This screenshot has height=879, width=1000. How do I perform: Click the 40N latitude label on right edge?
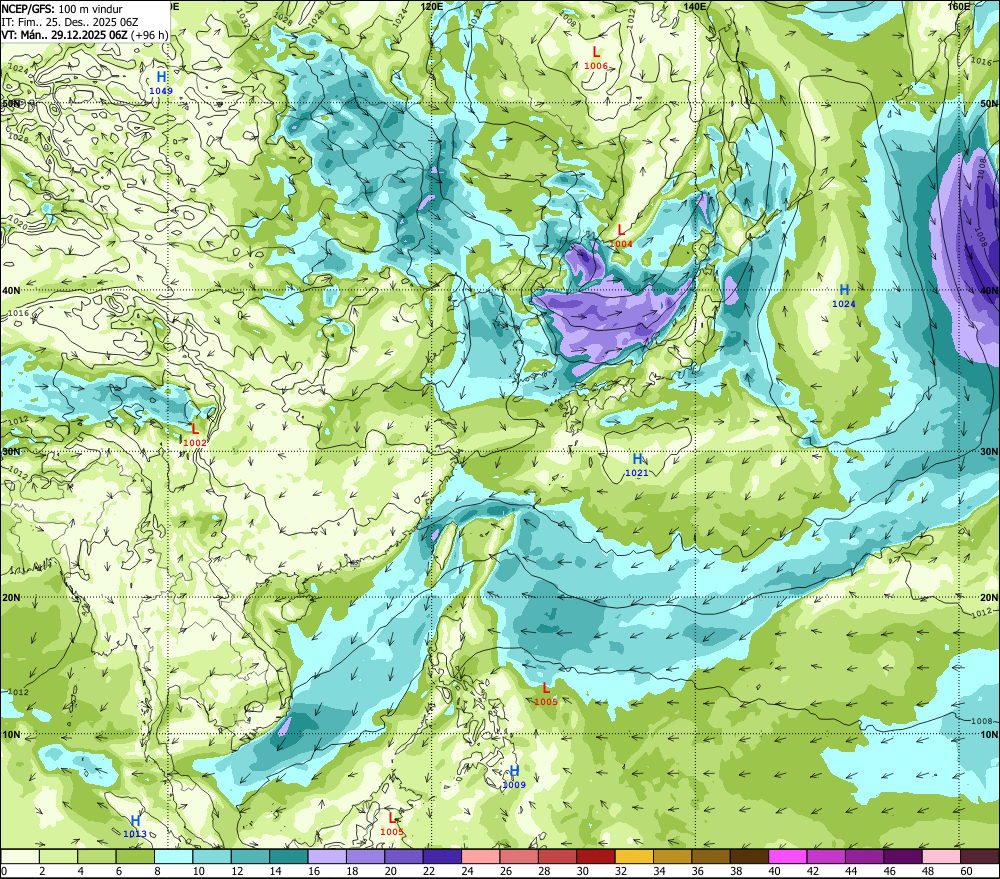pyautogui.click(x=989, y=290)
